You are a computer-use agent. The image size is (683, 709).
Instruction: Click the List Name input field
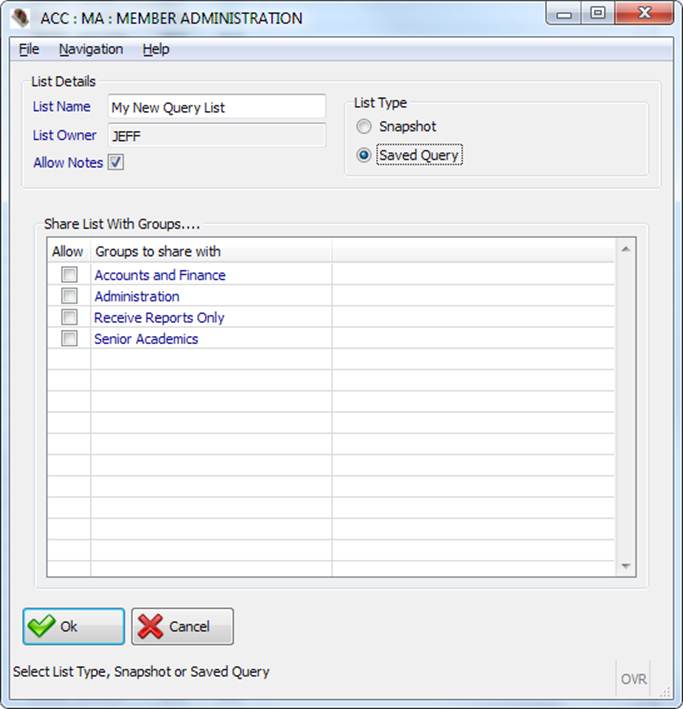point(217,107)
